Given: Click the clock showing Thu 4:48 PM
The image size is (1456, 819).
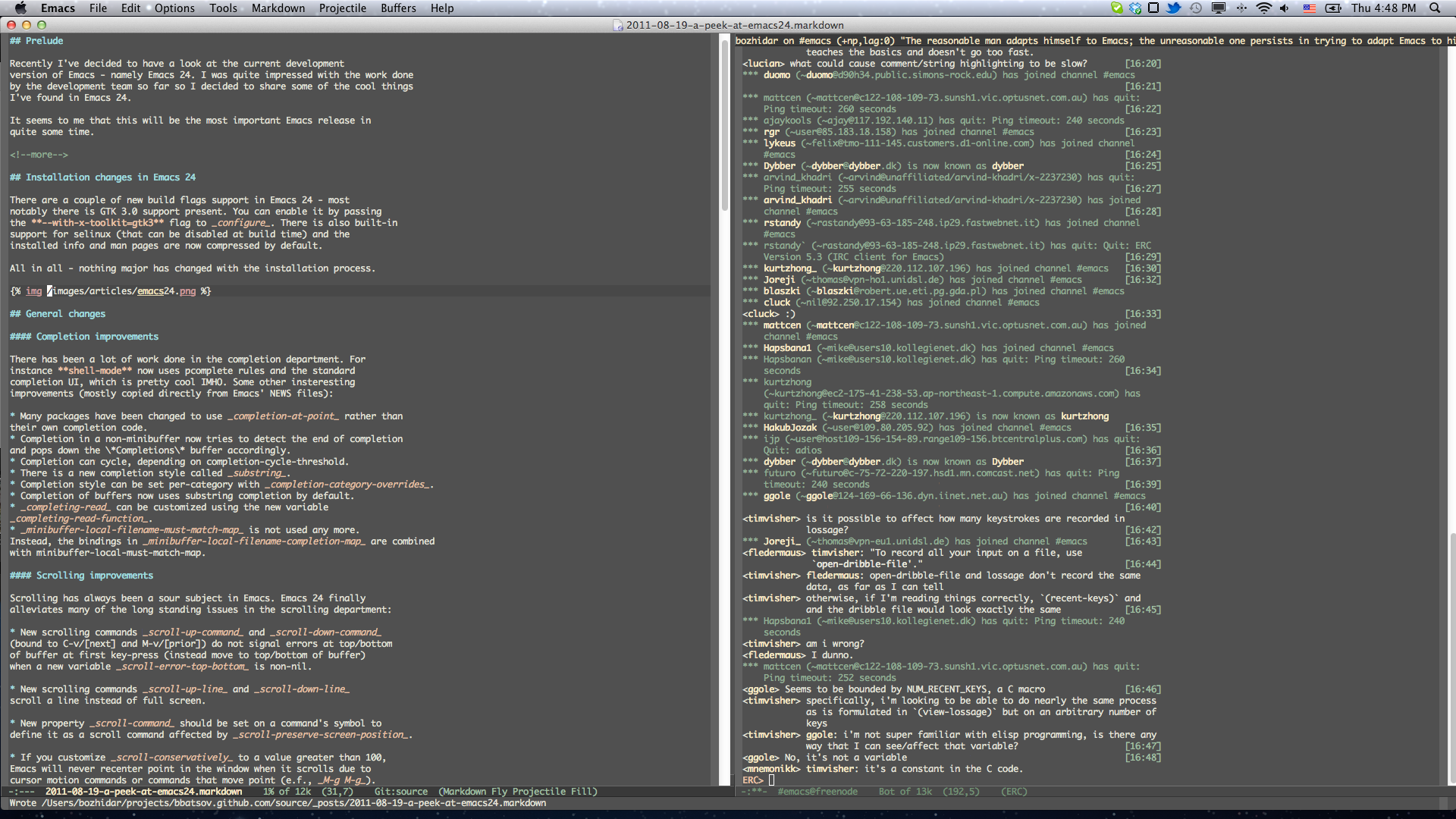Looking at the screenshot, I should tap(1383, 8).
